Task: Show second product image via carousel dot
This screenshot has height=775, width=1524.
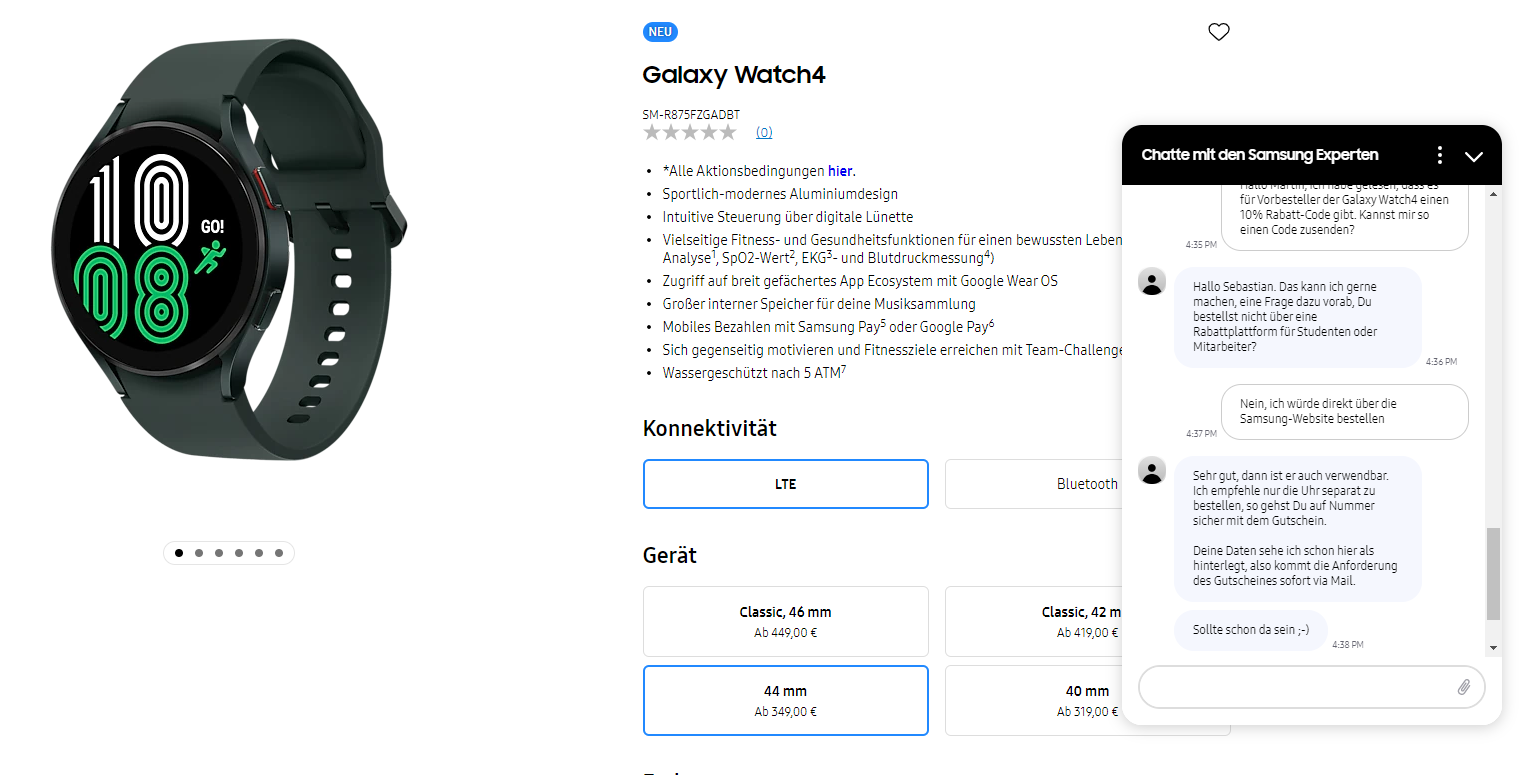Action: (199, 552)
